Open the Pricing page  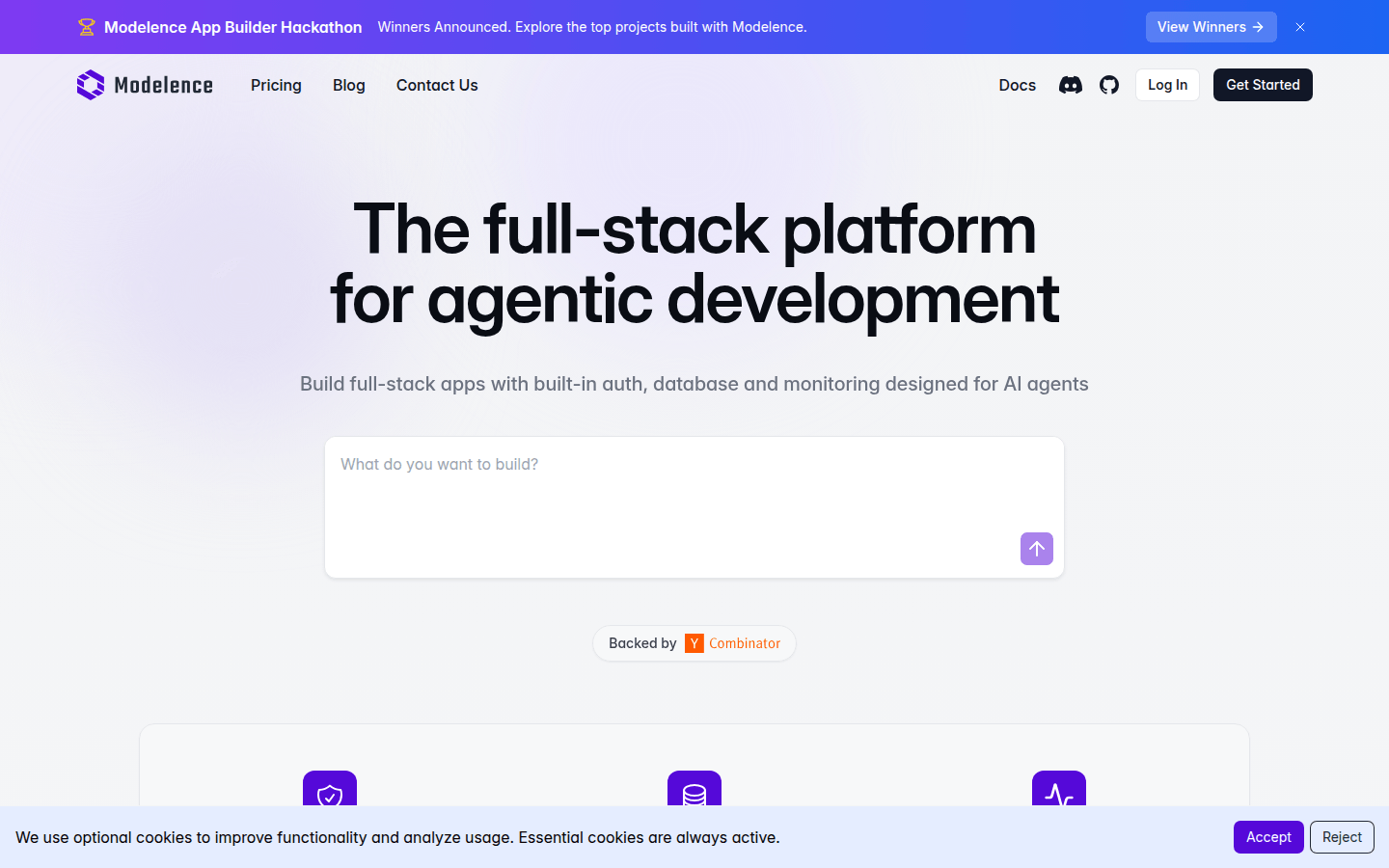click(276, 86)
